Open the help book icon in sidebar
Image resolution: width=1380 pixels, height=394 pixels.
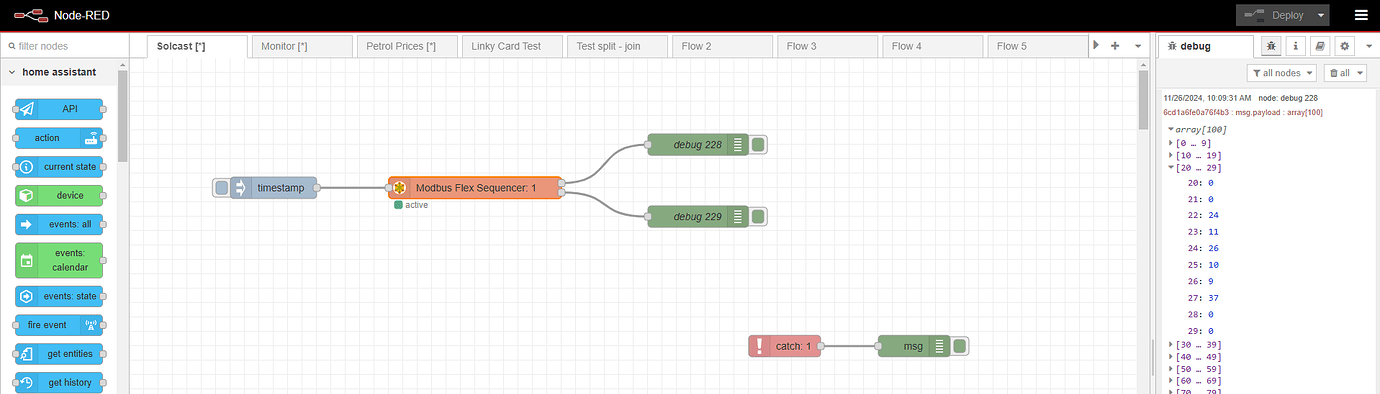[x=1320, y=46]
